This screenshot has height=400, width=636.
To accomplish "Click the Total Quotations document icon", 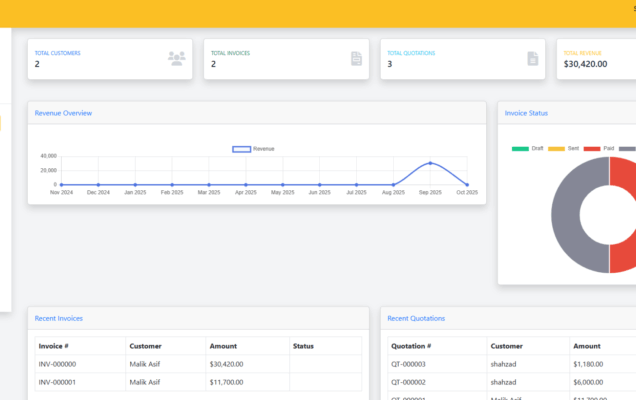I will [x=533, y=58].
